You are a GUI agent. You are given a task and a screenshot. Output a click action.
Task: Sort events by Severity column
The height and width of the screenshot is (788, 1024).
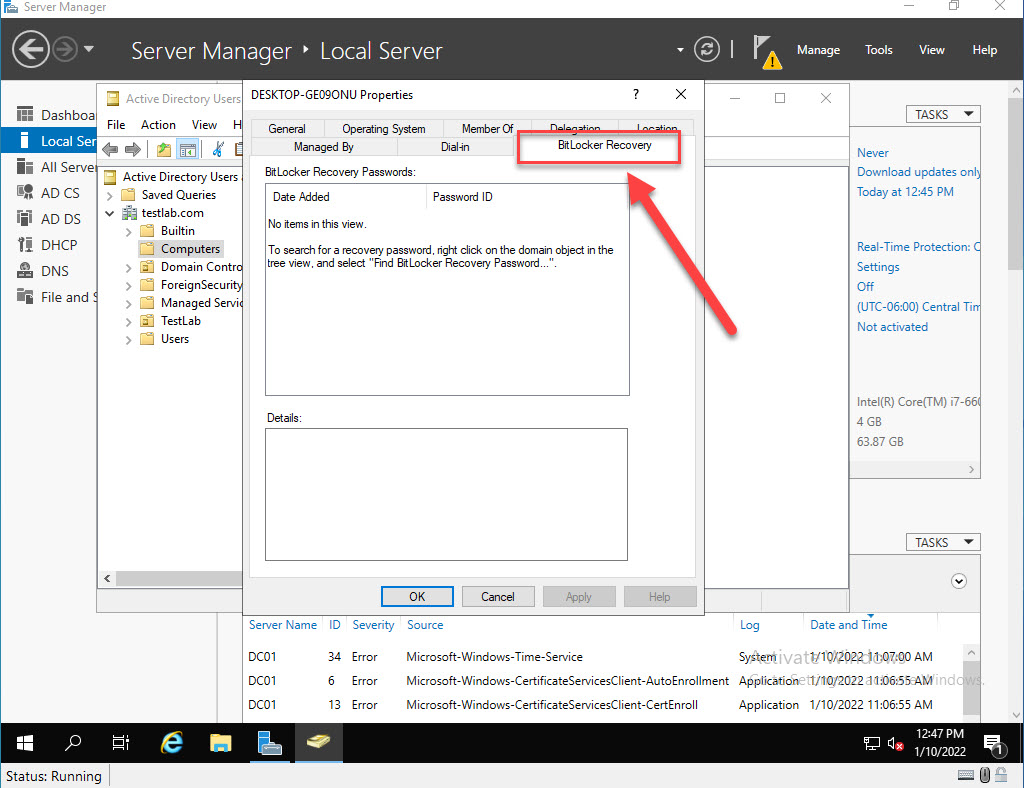pyautogui.click(x=373, y=625)
